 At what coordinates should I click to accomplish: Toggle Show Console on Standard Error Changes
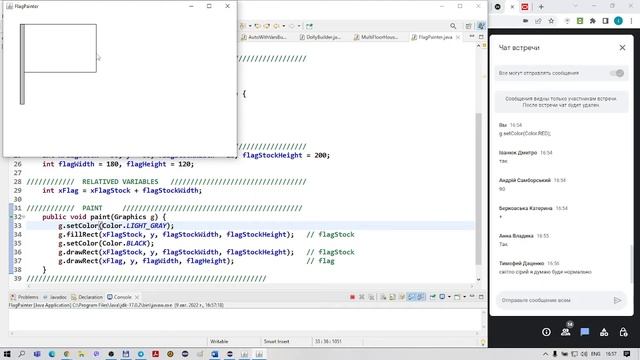coord(421,297)
